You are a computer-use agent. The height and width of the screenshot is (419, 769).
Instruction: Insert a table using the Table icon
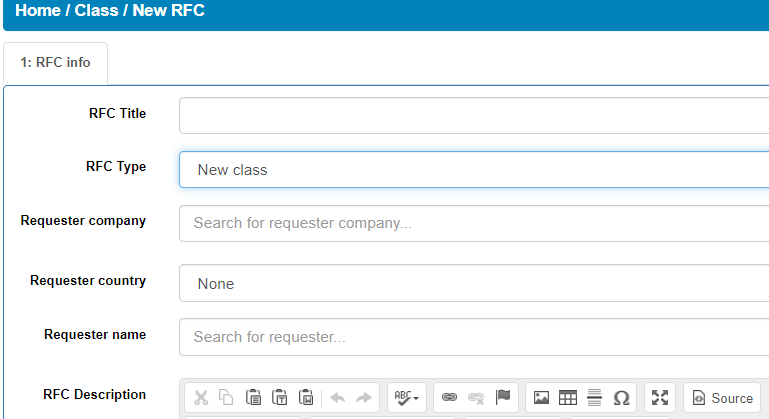[x=568, y=398]
